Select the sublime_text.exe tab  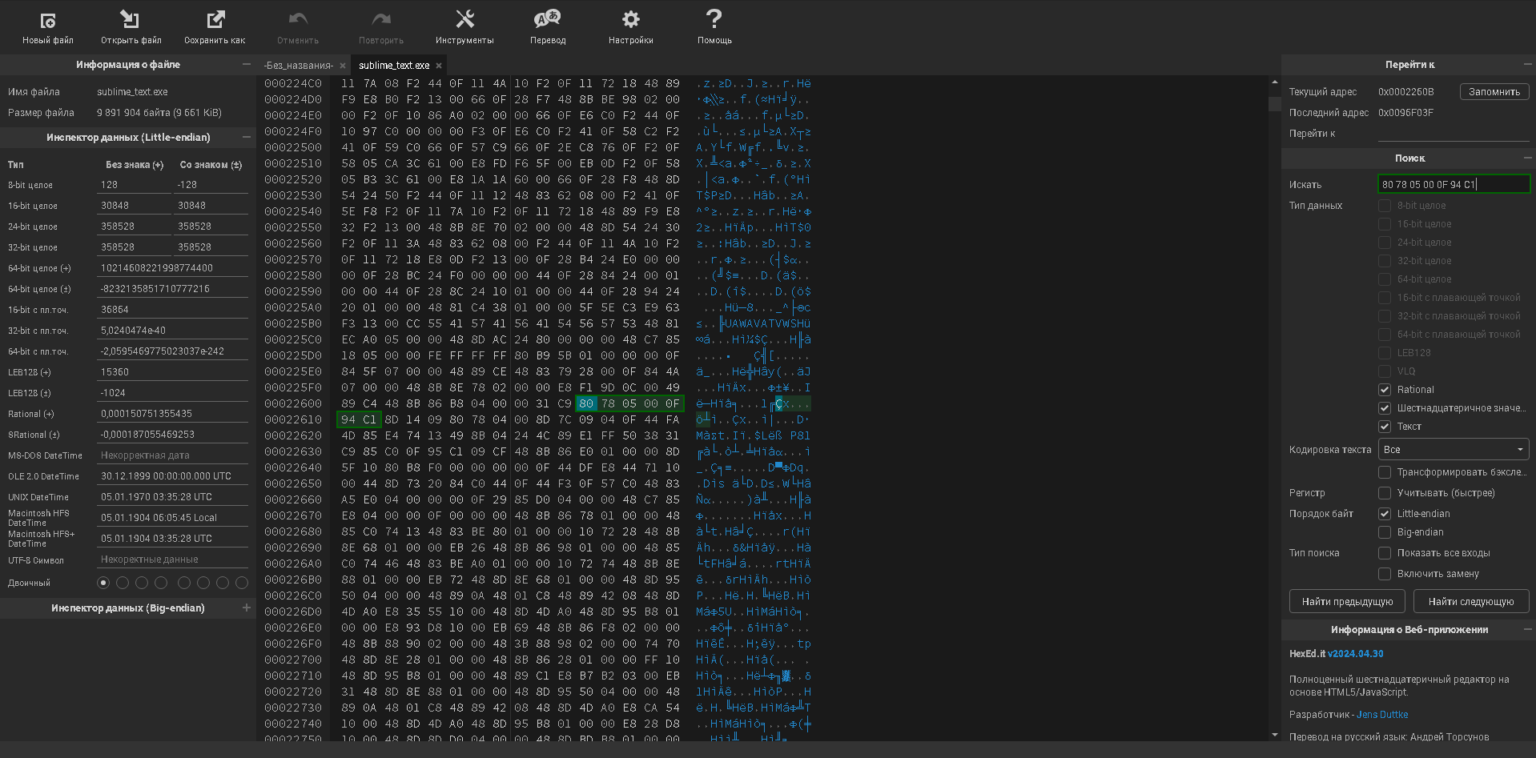click(x=394, y=66)
